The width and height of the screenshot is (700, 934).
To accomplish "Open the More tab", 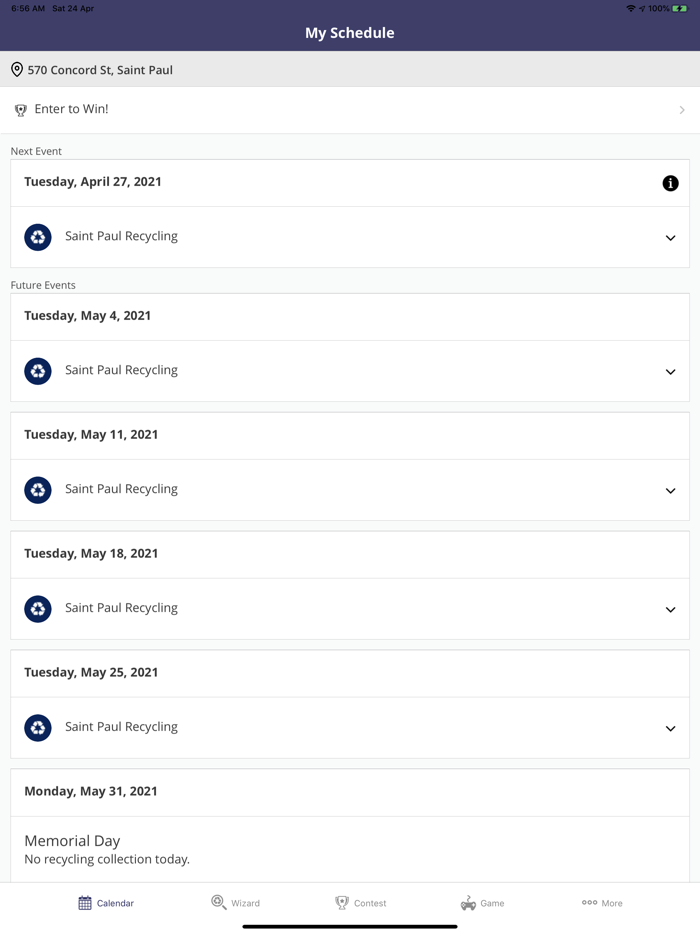I will pyautogui.click(x=602, y=903).
